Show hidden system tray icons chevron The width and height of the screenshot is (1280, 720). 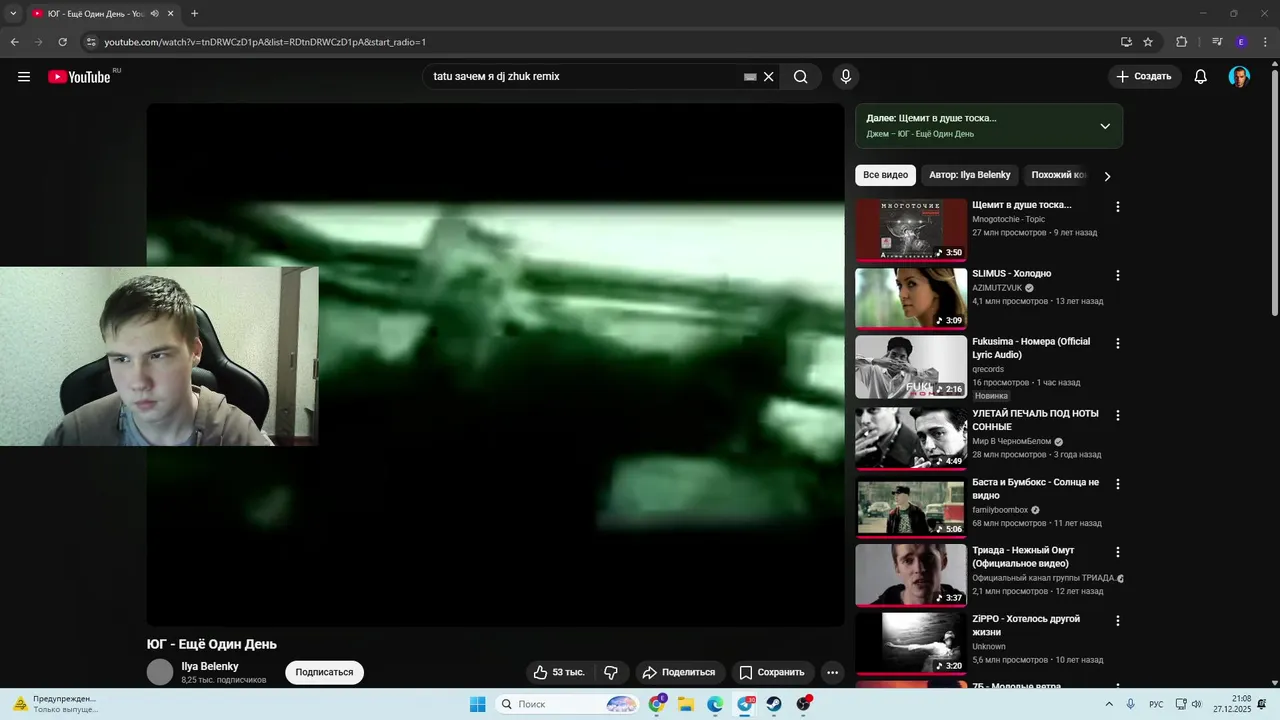tap(1109, 704)
